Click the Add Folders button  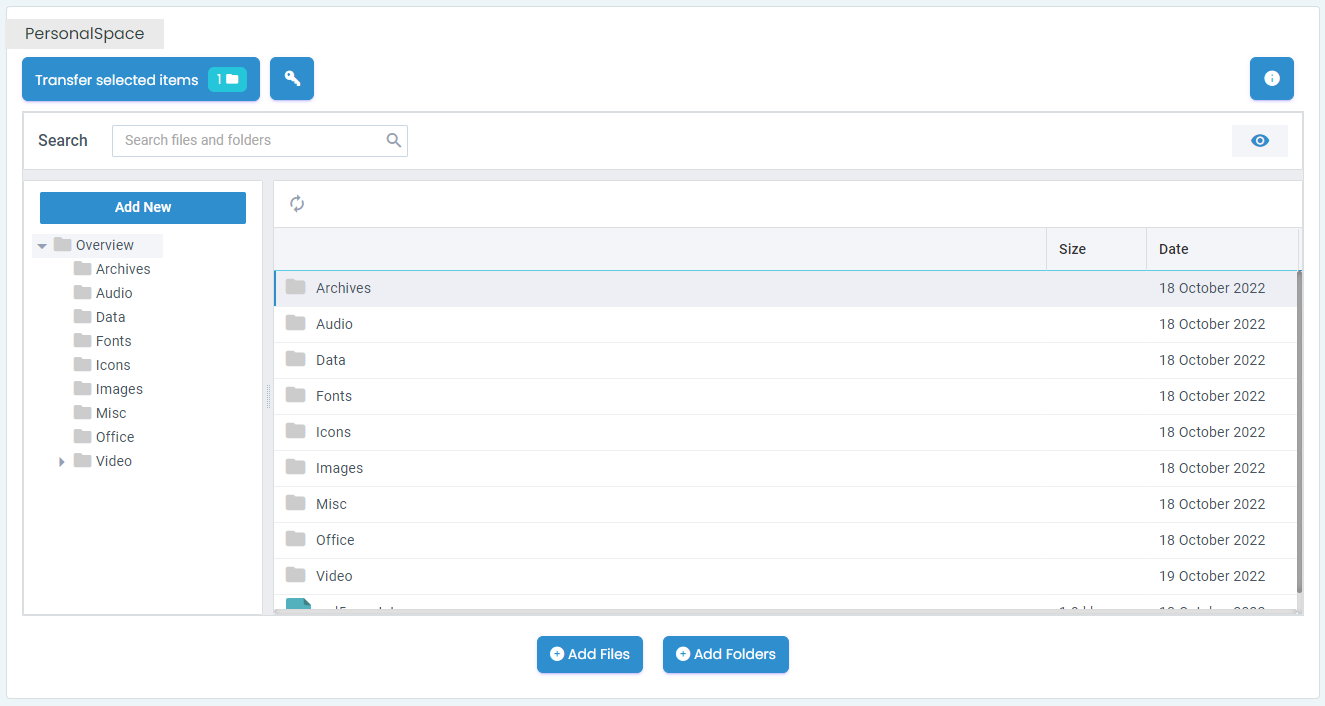coord(725,654)
